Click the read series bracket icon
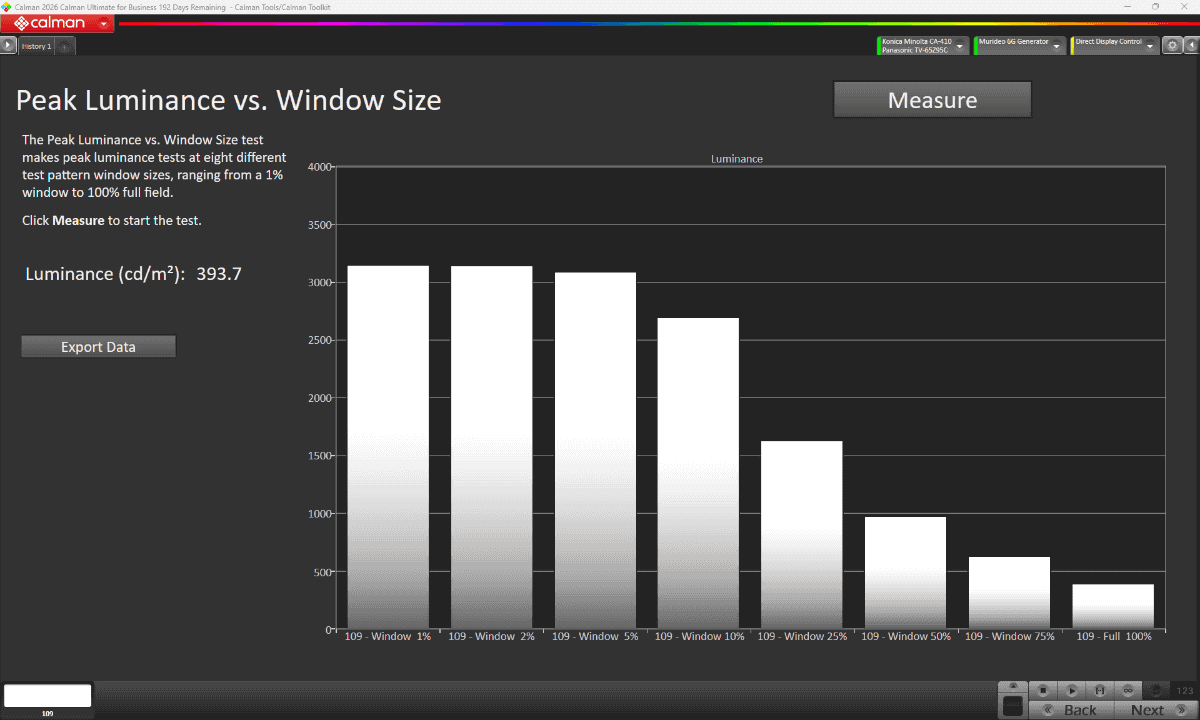The width and height of the screenshot is (1200, 720). 1099,690
